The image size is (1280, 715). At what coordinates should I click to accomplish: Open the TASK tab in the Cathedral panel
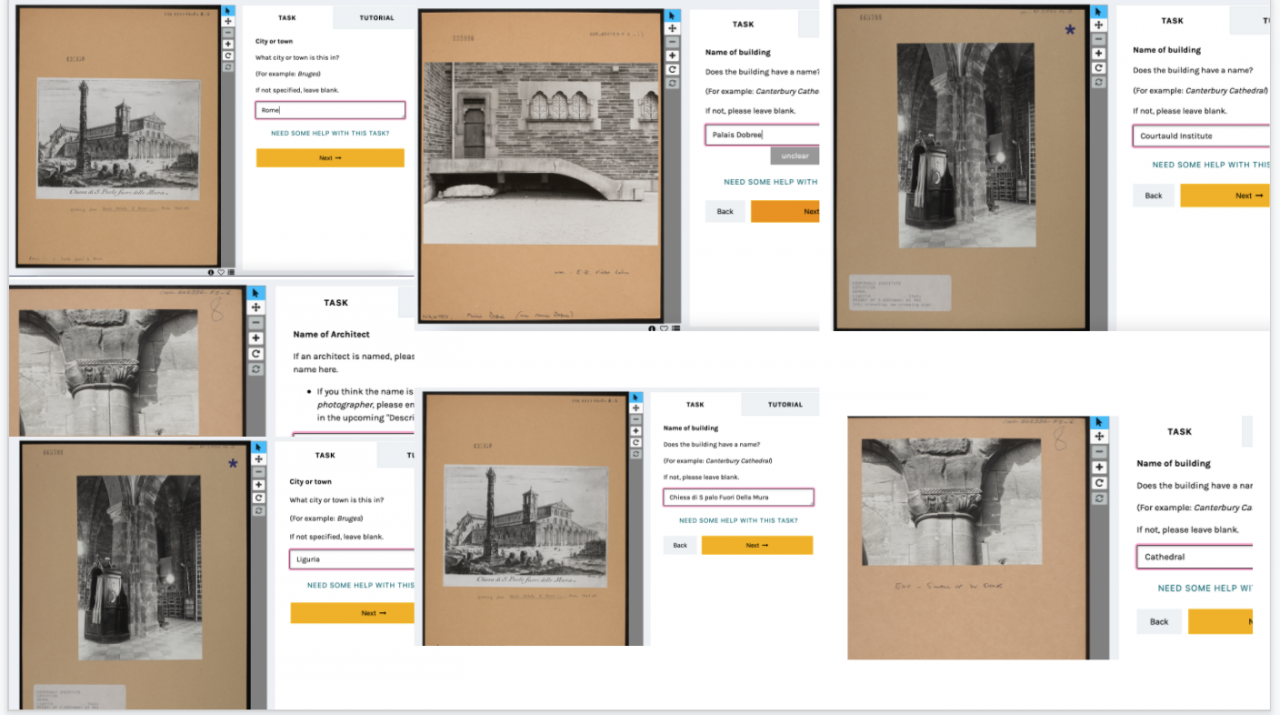[x=1180, y=431]
